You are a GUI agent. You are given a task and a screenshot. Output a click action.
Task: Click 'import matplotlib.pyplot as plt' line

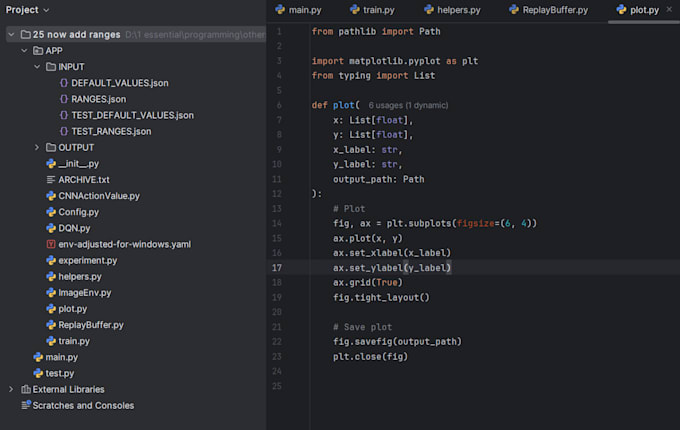coord(395,61)
